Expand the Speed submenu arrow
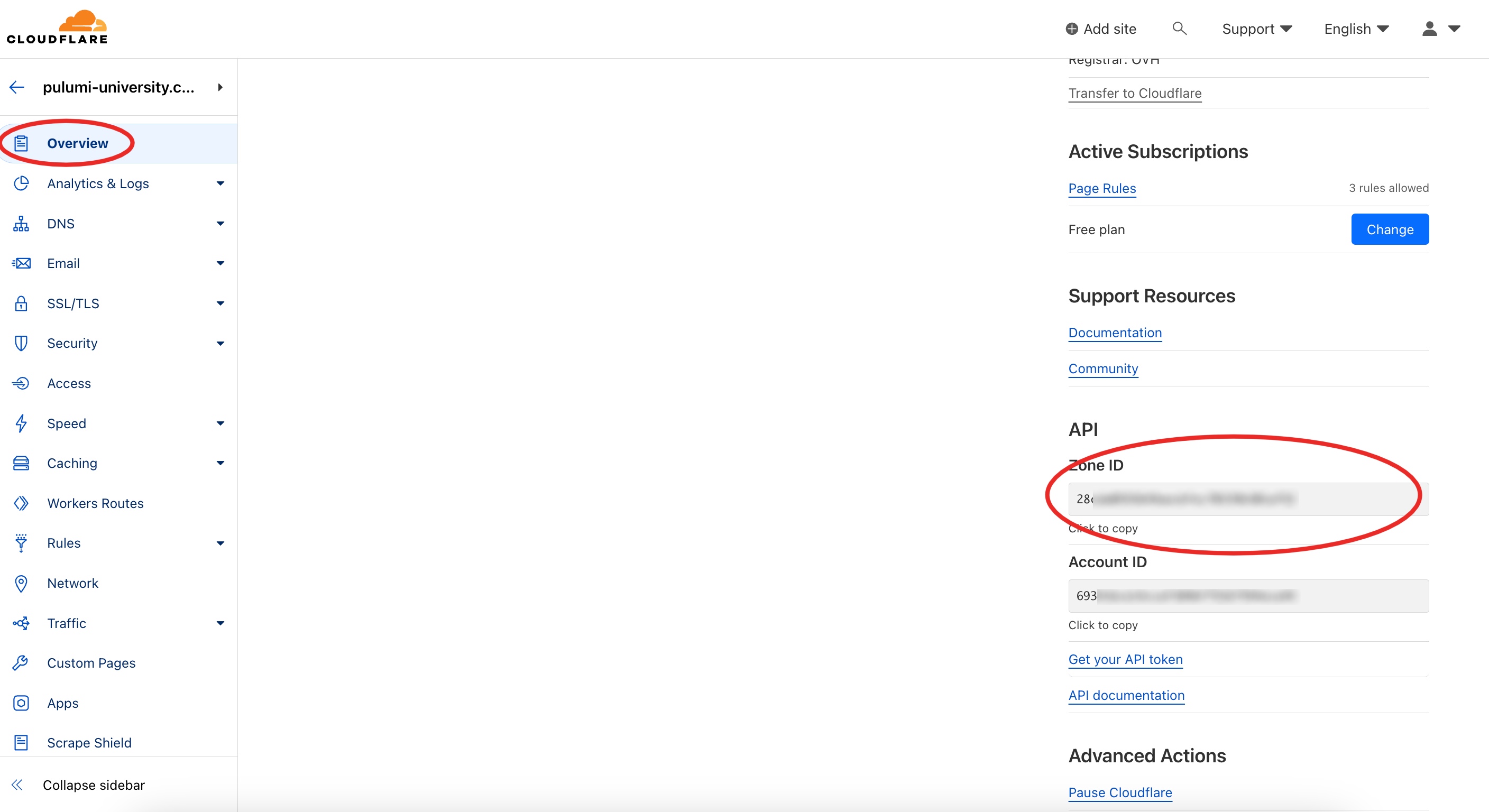Screen dimensions: 1489x812 (220, 423)
